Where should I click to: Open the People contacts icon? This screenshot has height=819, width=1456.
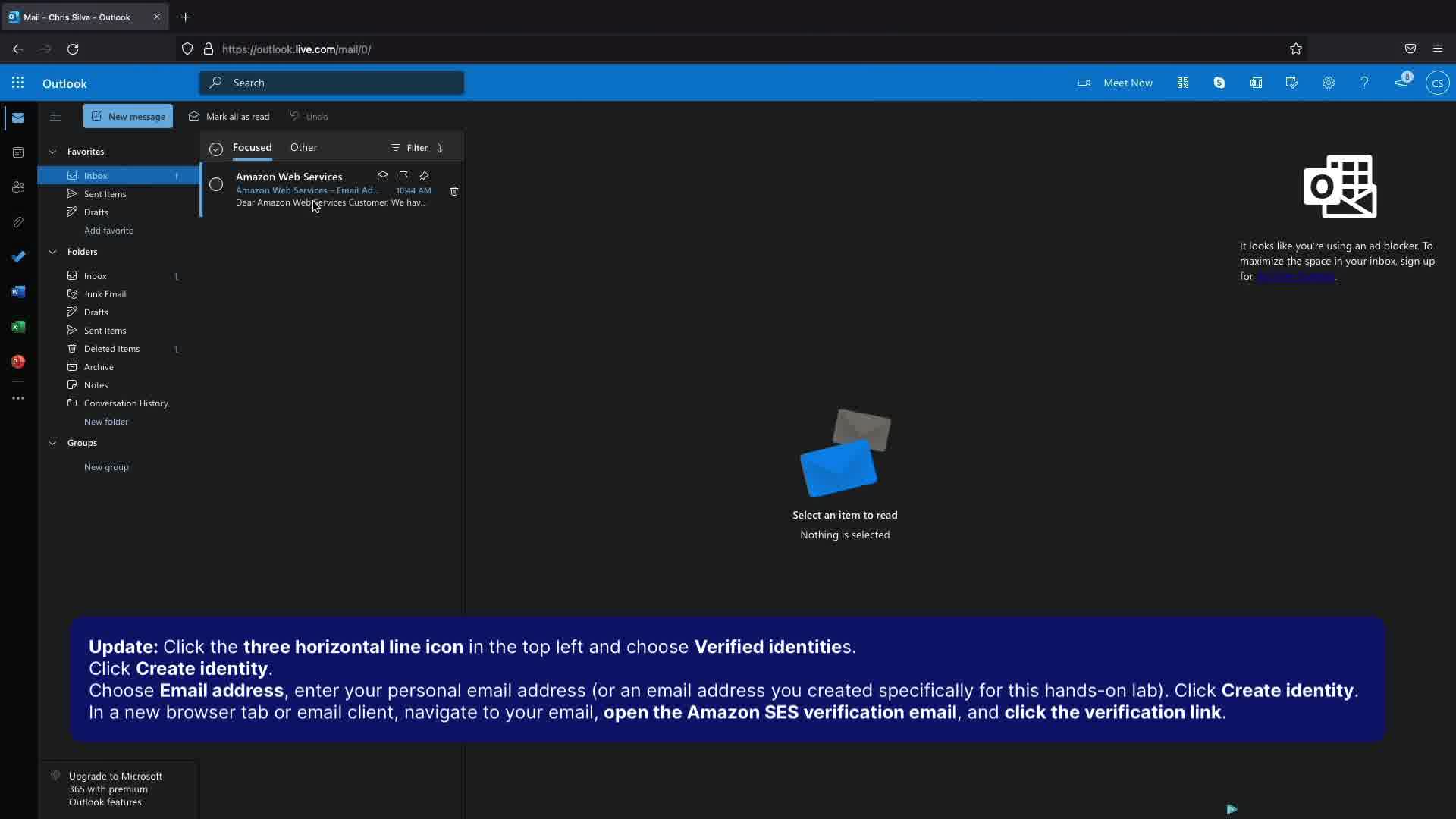pyautogui.click(x=18, y=187)
